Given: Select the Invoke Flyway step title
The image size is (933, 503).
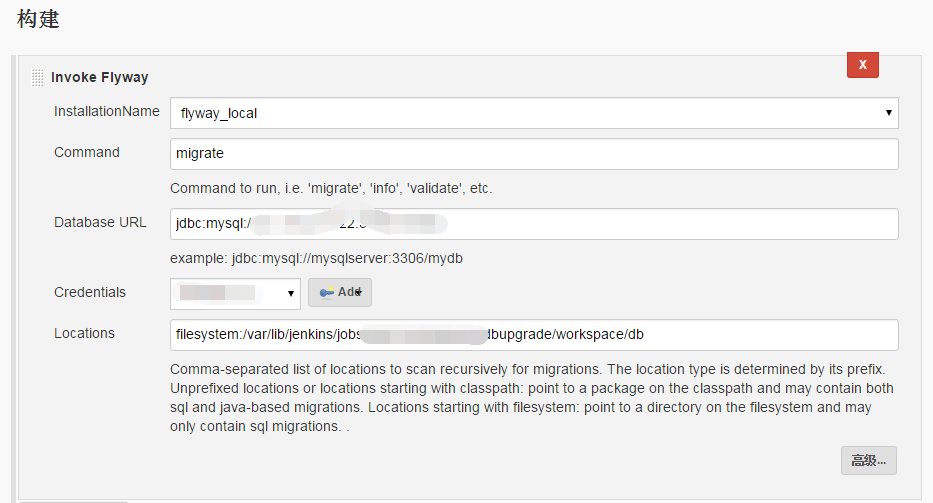Looking at the screenshot, I should [x=99, y=77].
